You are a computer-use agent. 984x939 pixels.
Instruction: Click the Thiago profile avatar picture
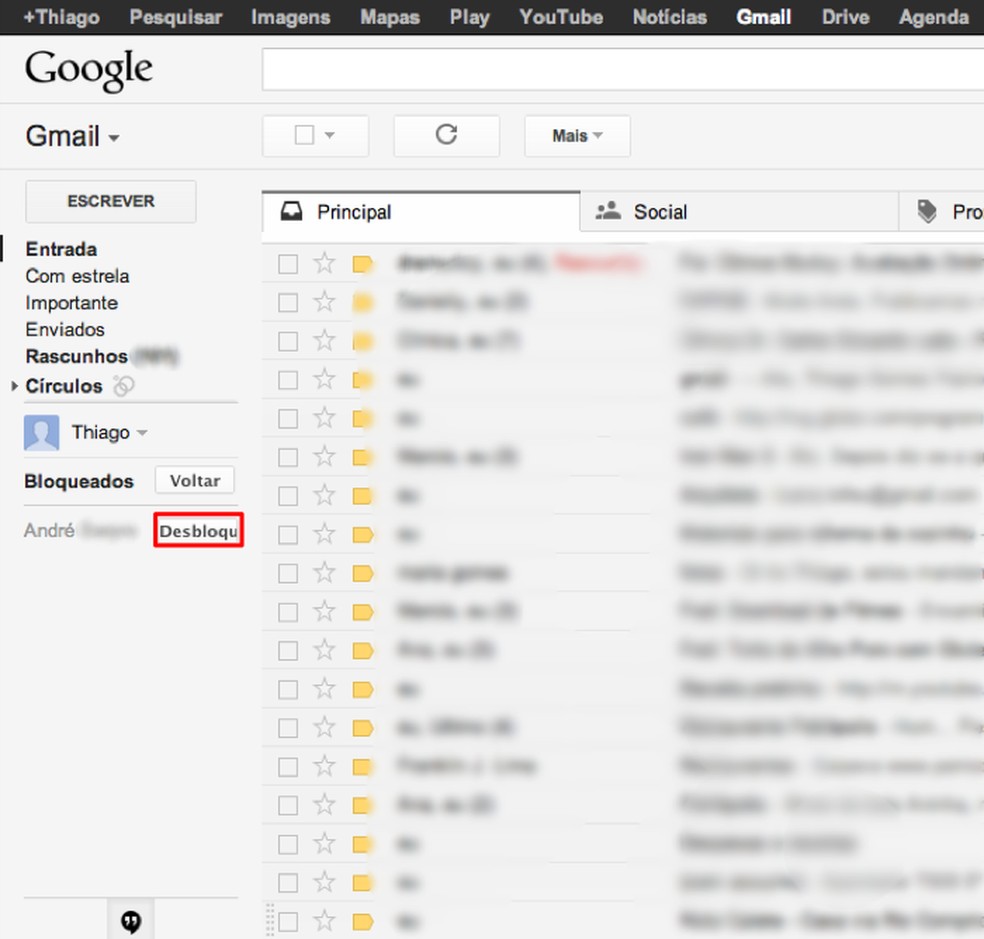point(41,432)
